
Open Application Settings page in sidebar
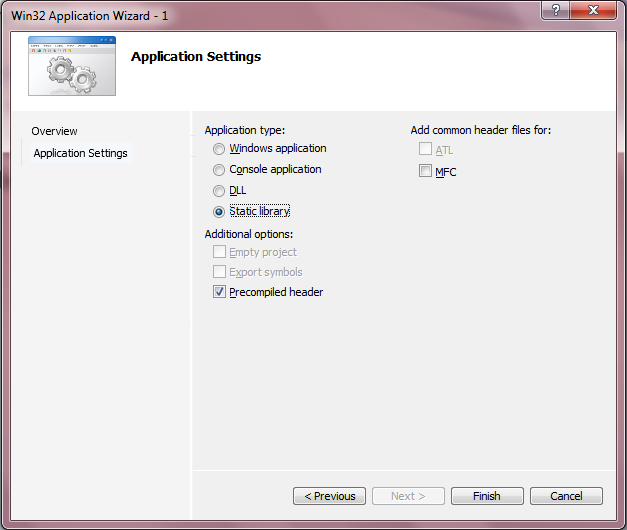click(x=80, y=153)
